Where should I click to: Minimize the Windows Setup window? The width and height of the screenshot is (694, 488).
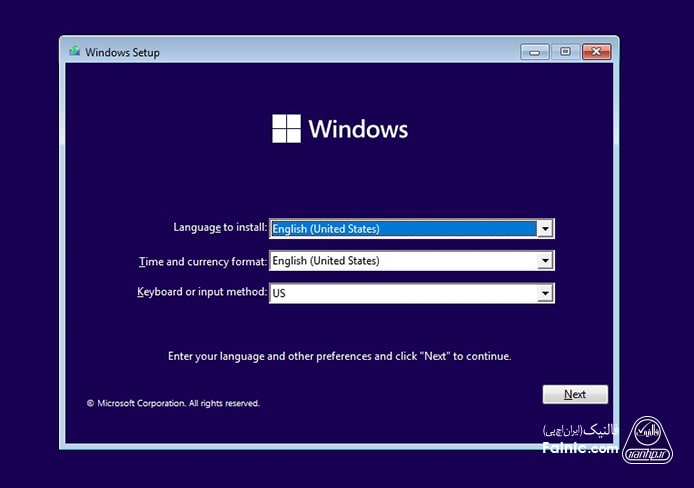[x=534, y=51]
